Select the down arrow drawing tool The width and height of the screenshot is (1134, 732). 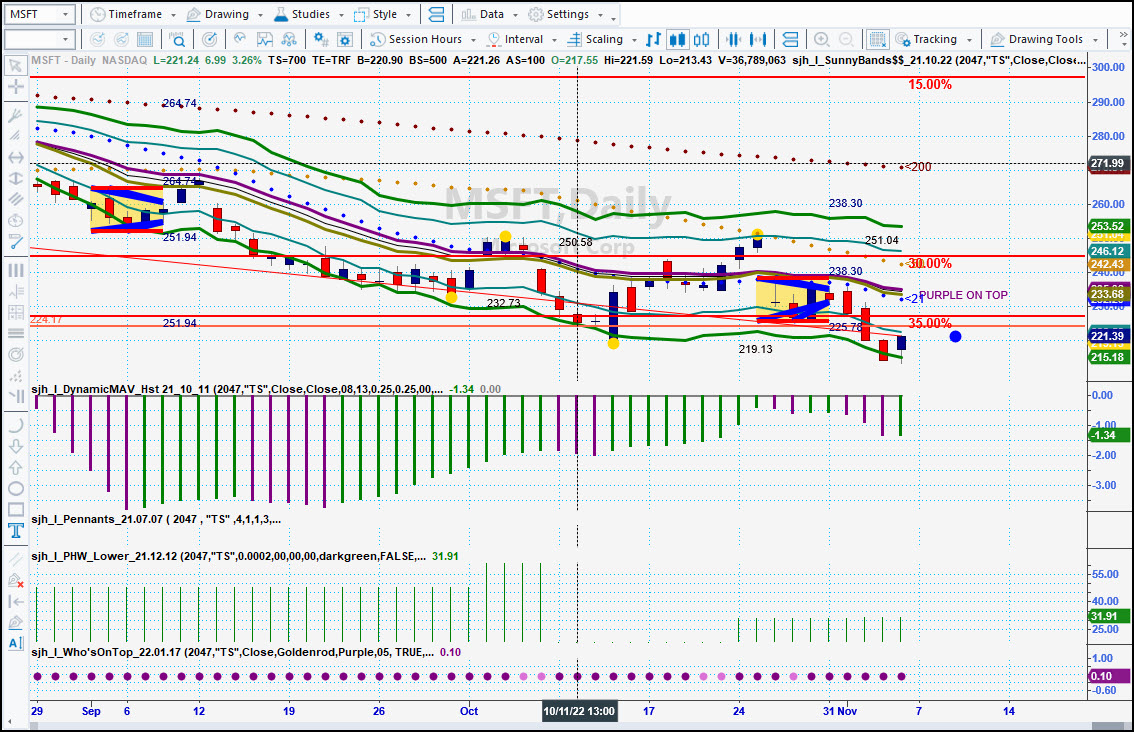15,446
